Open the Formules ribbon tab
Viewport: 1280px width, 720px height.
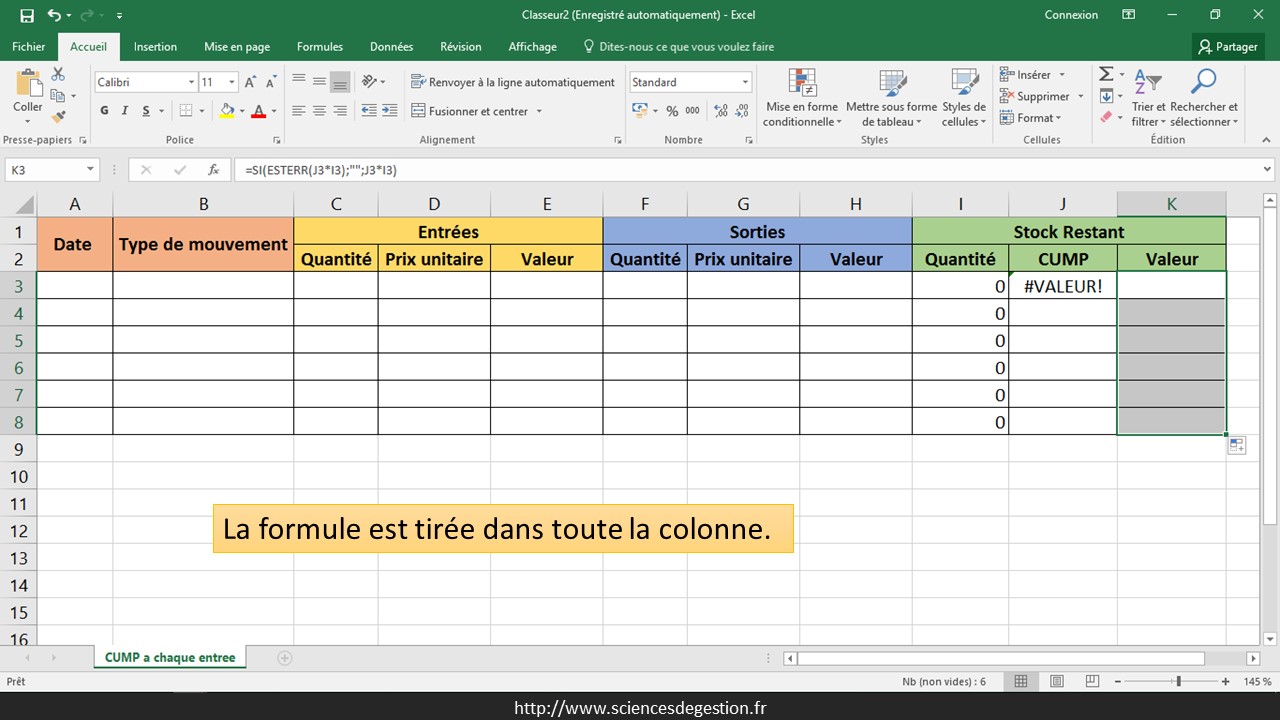[319, 47]
